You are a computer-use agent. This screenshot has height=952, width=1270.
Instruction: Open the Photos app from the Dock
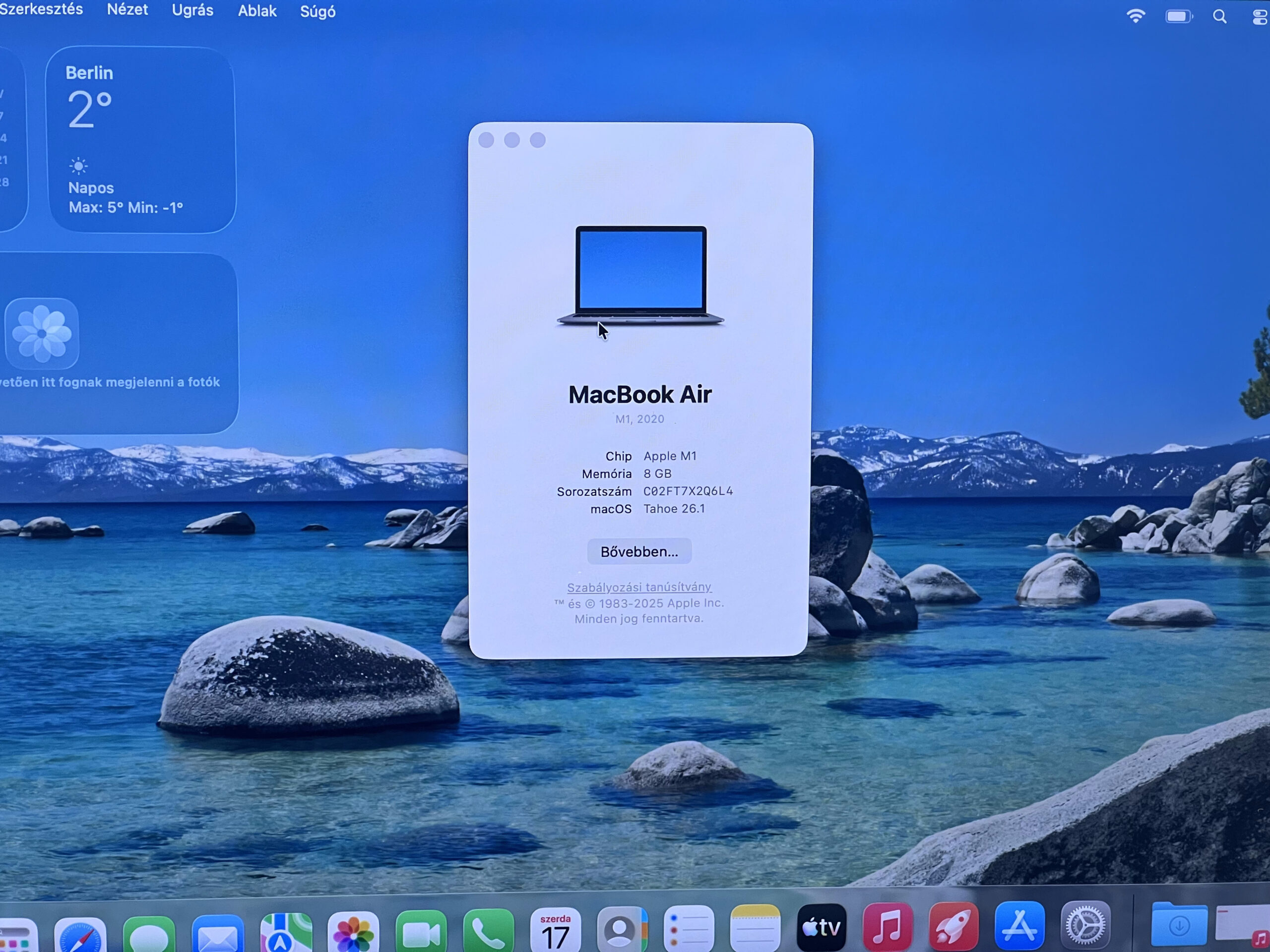(353, 927)
